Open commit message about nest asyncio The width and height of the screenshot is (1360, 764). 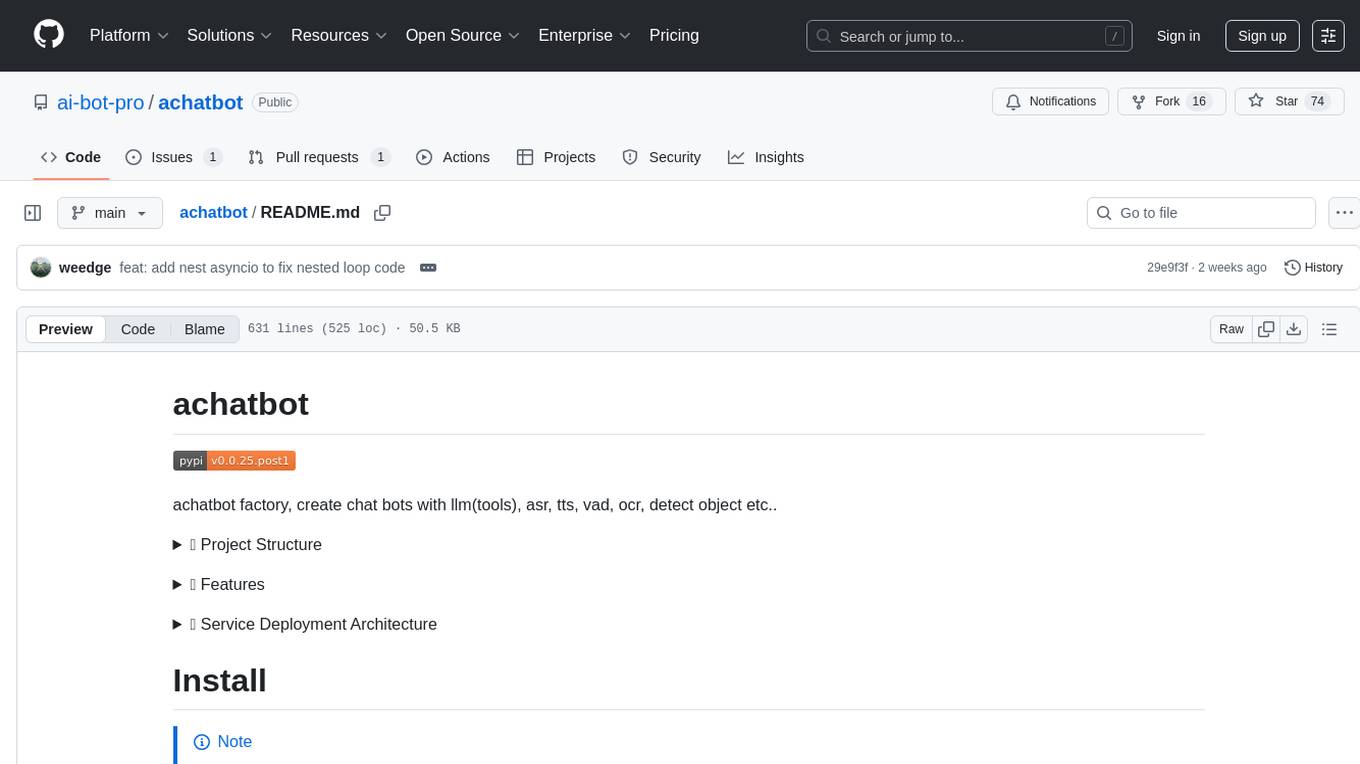262,268
